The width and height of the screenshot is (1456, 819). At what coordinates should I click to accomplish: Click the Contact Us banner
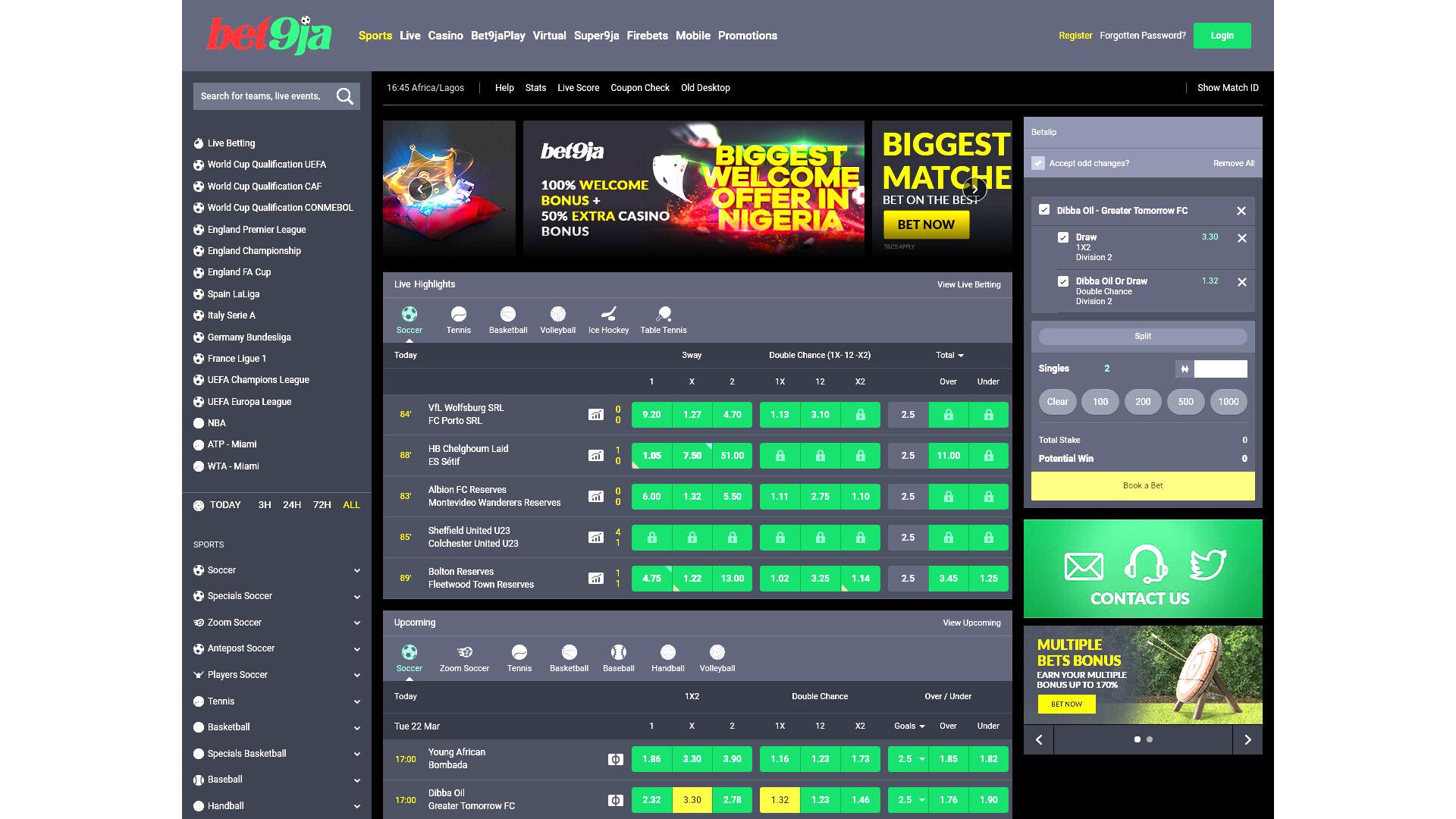[1143, 569]
